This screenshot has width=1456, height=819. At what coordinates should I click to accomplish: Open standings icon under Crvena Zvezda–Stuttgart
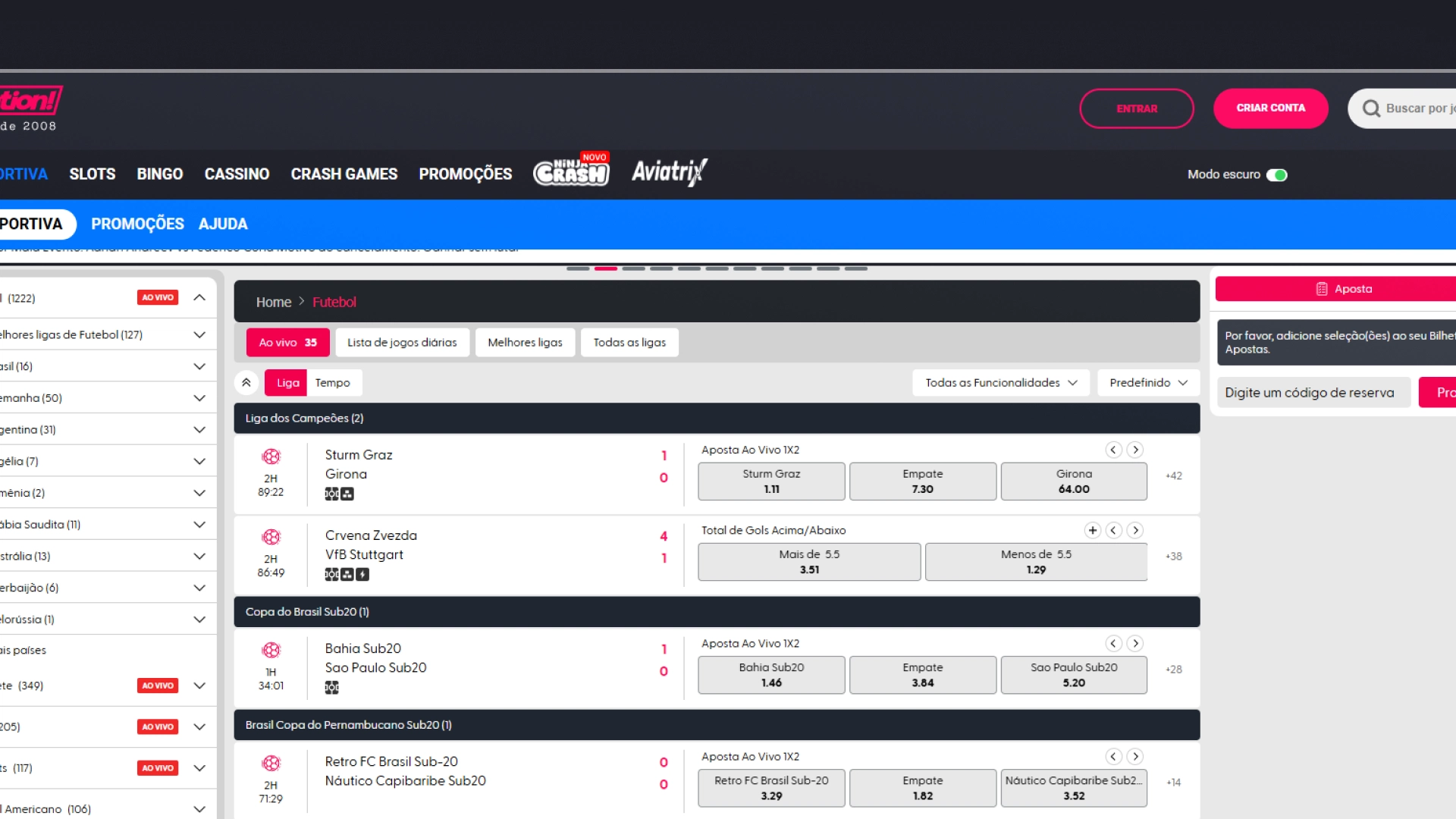(347, 575)
